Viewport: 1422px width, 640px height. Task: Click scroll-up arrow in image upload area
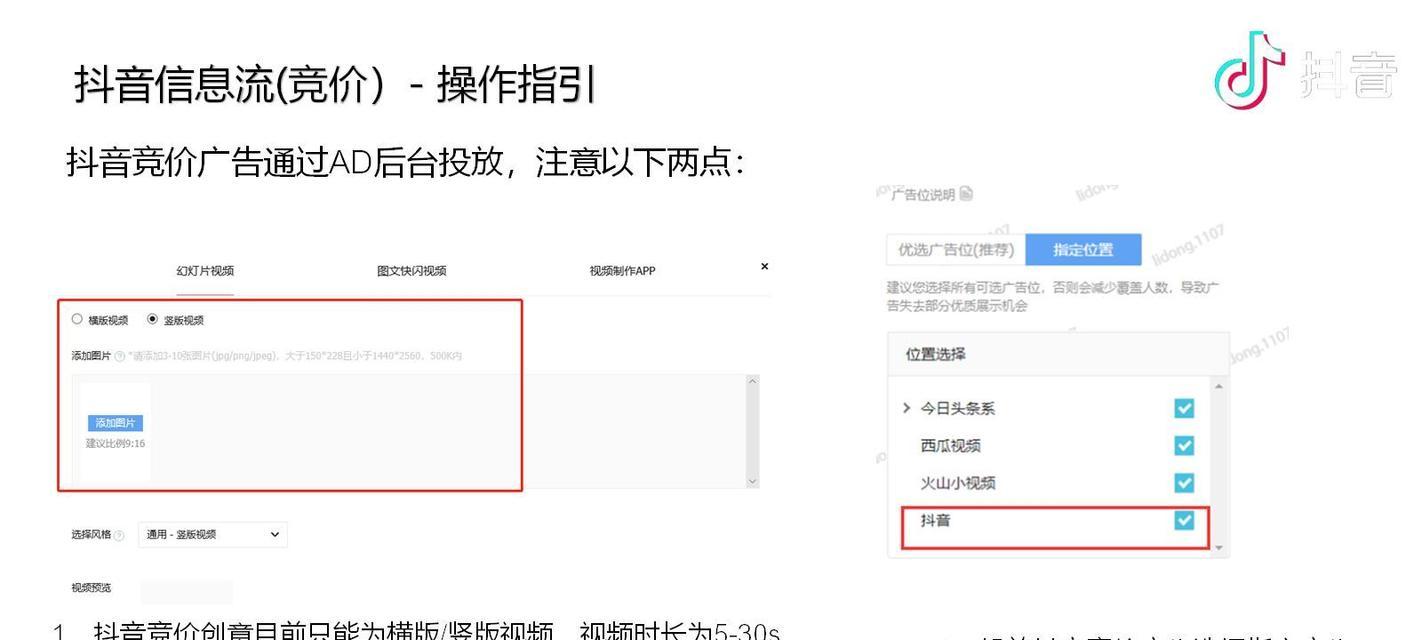click(x=752, y=382)
